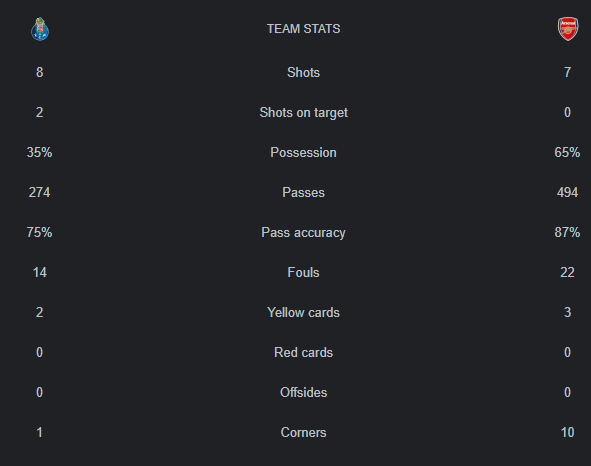Select the Fouls stat label
This screenshot has width=591, height=466.
click(x=303, y=273)
